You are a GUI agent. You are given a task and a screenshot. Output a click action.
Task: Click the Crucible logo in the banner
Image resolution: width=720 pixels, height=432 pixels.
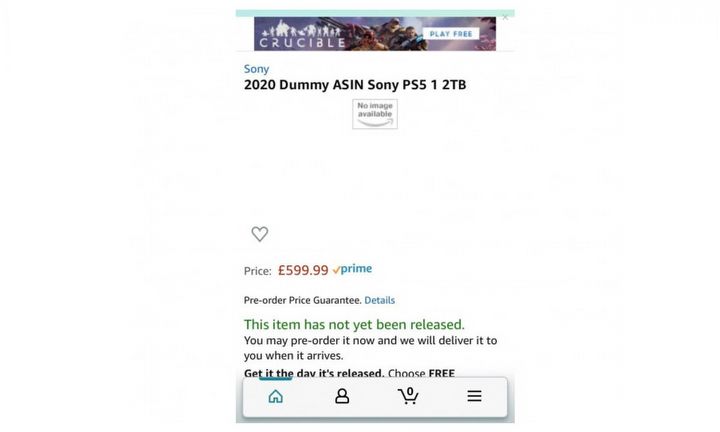302,37
